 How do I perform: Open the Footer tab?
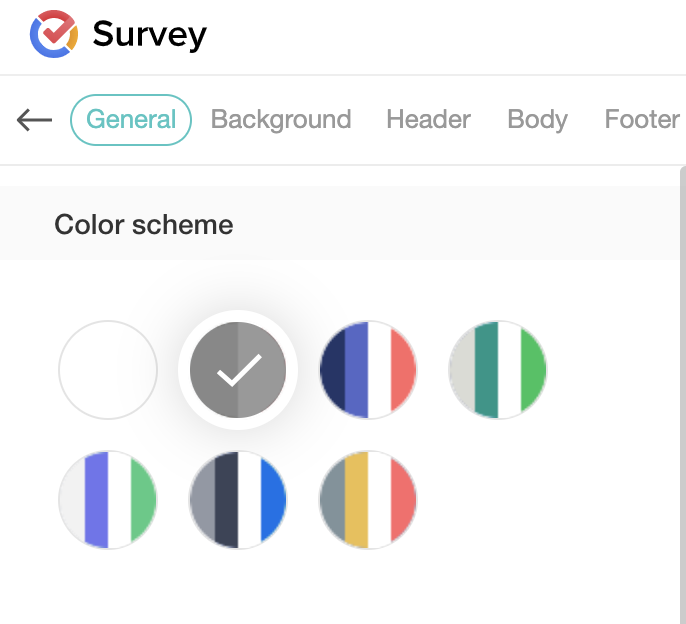coord(642,120)
